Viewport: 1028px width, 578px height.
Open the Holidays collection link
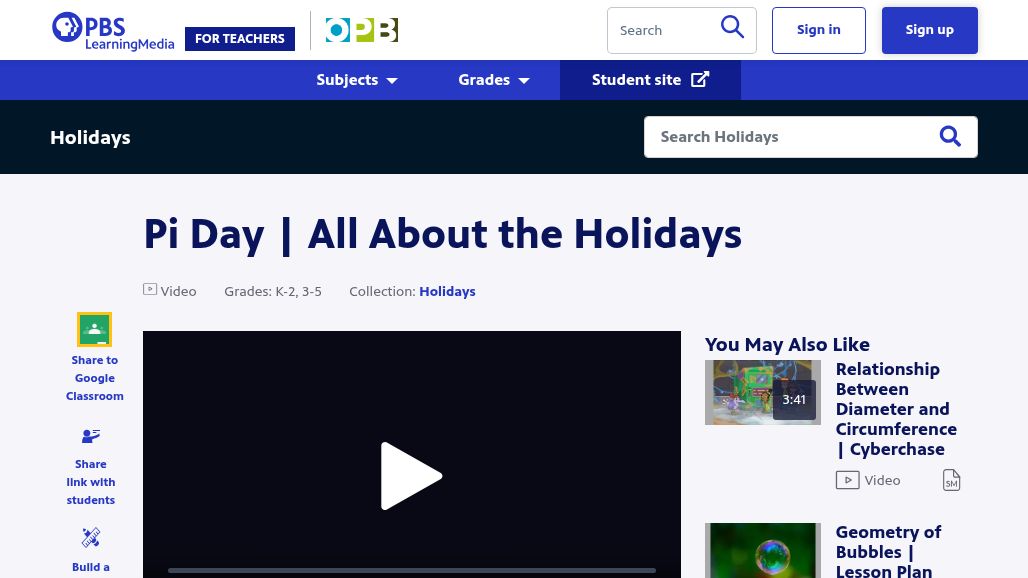[447, 291]
